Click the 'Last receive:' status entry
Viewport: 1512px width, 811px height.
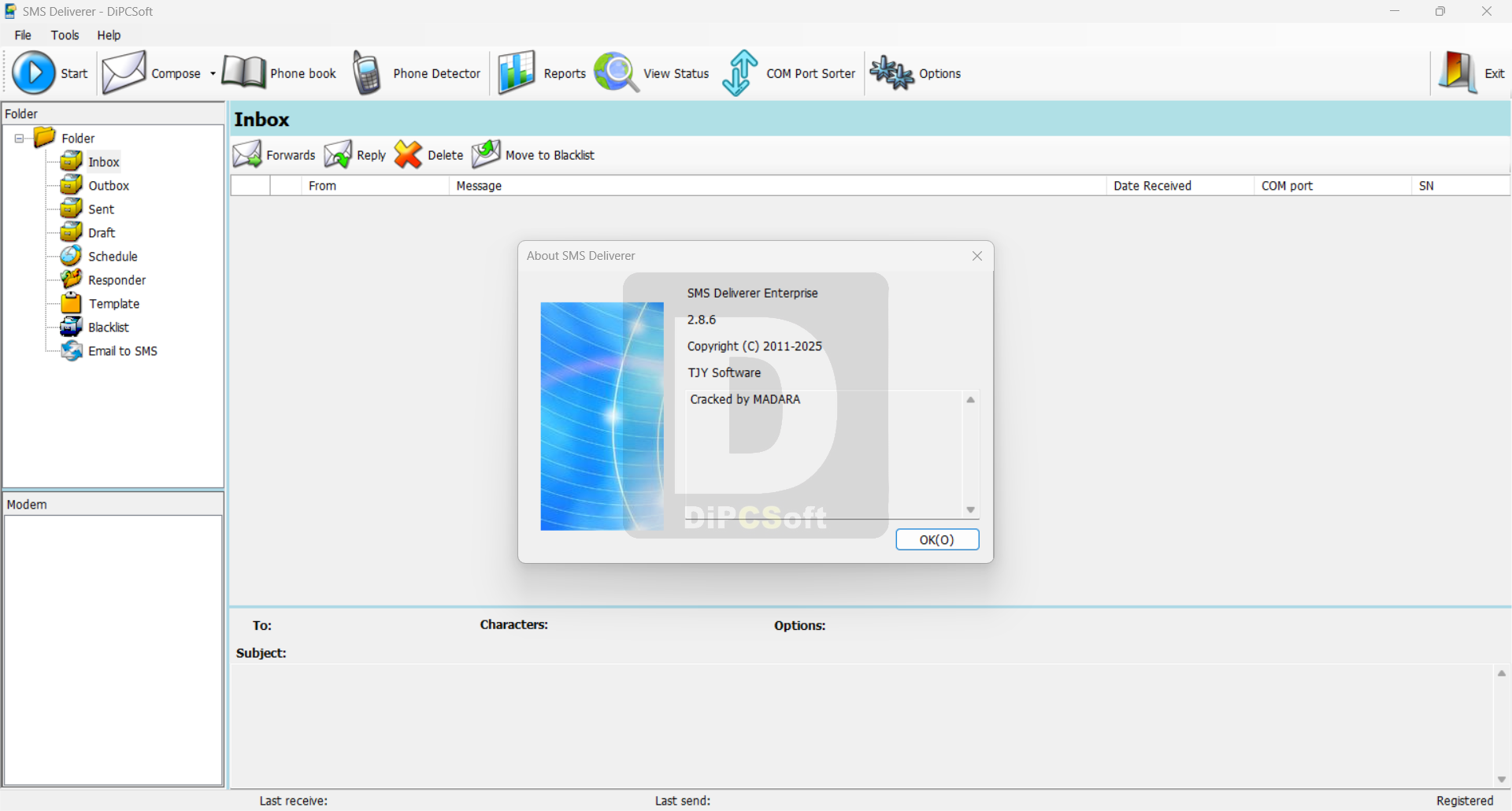tap(293, 801)
